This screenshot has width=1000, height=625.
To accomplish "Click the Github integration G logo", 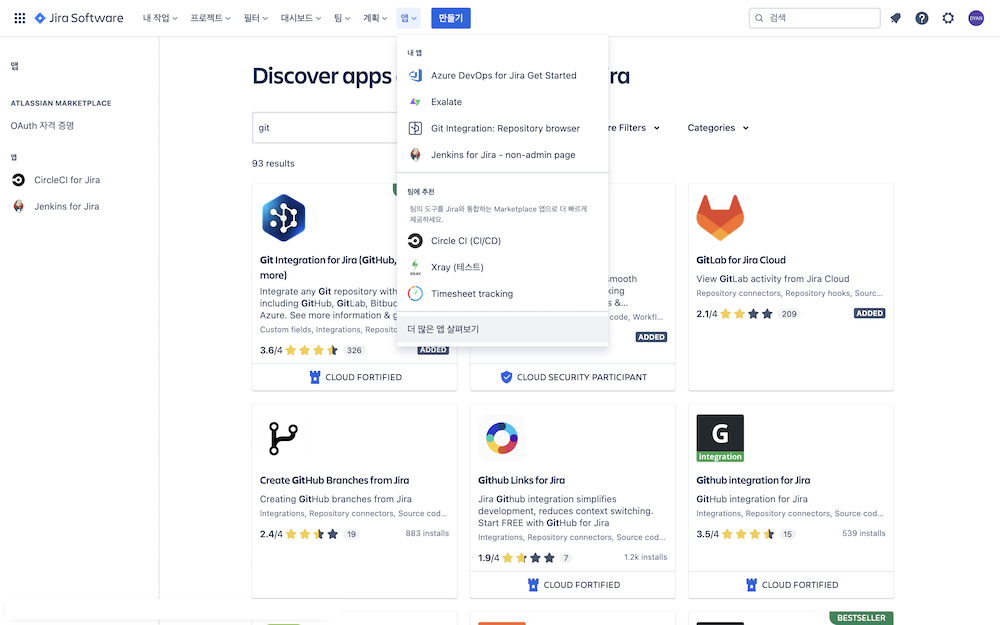I will pos(720,438).
